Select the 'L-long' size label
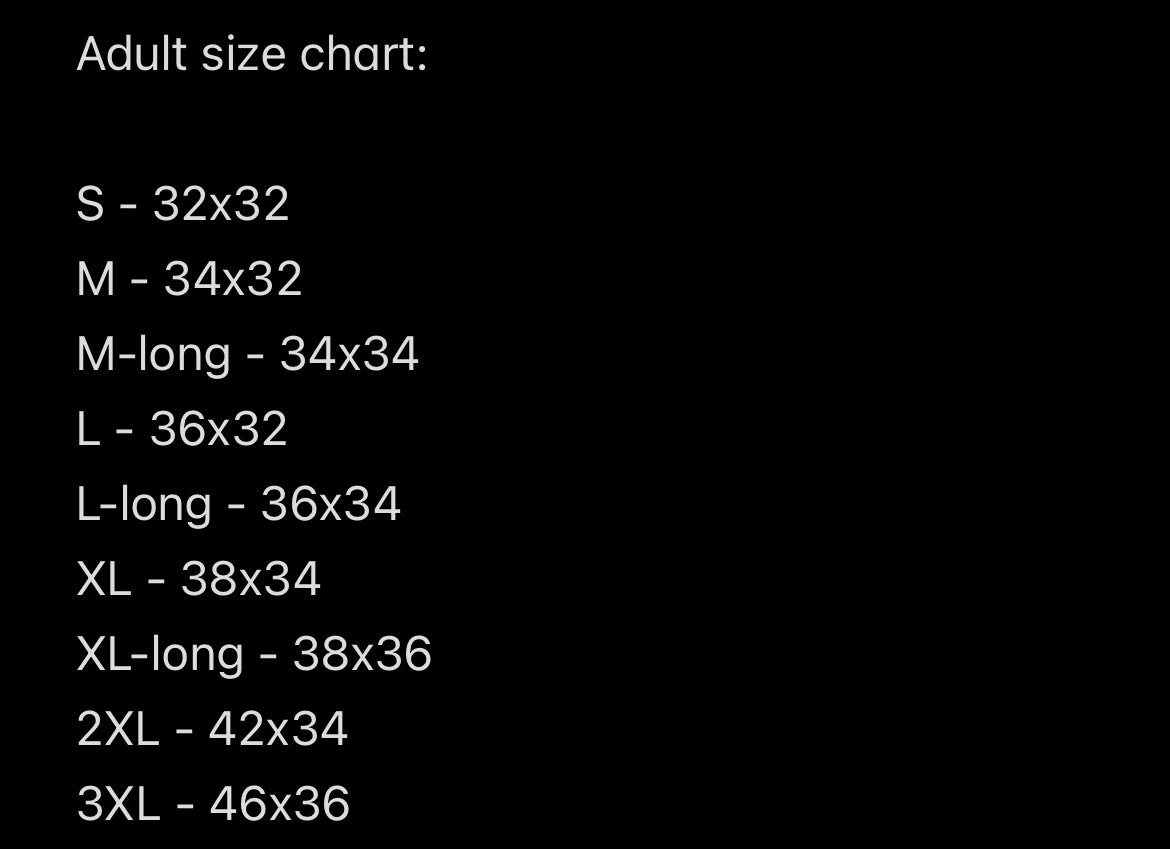 click(144, 504)
